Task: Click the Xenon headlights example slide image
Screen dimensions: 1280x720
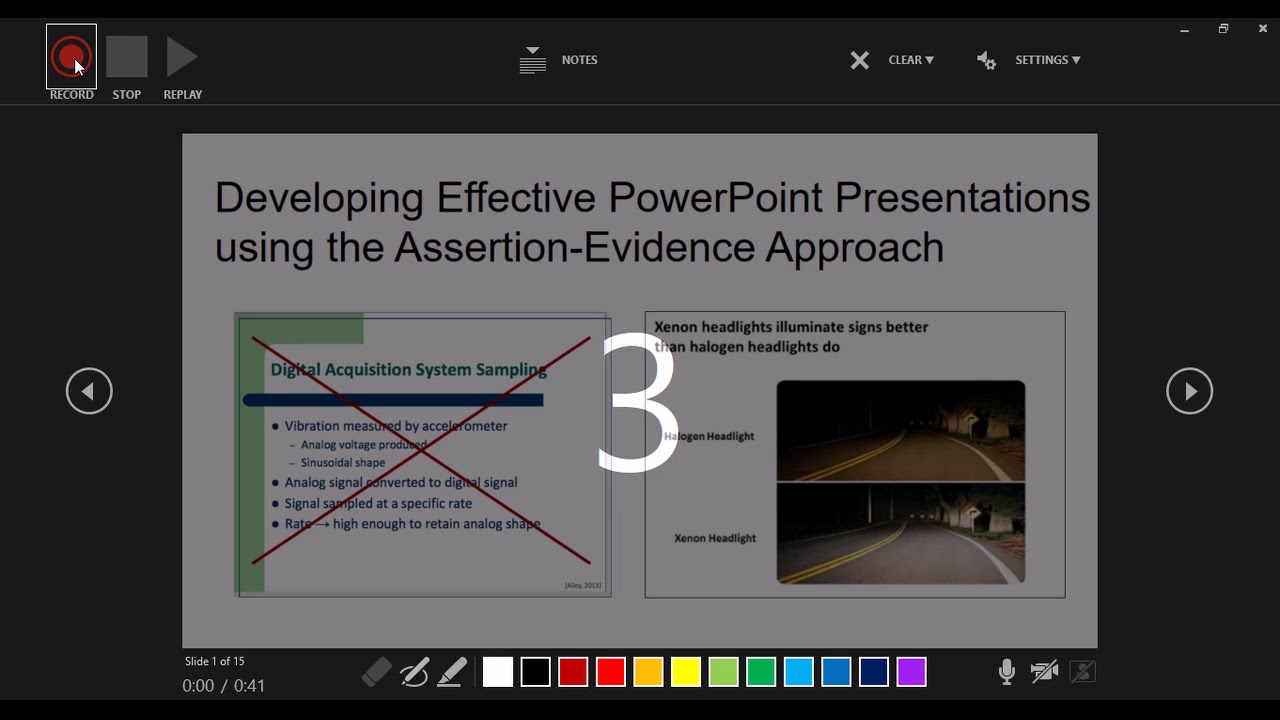Action: pos(855,454)
